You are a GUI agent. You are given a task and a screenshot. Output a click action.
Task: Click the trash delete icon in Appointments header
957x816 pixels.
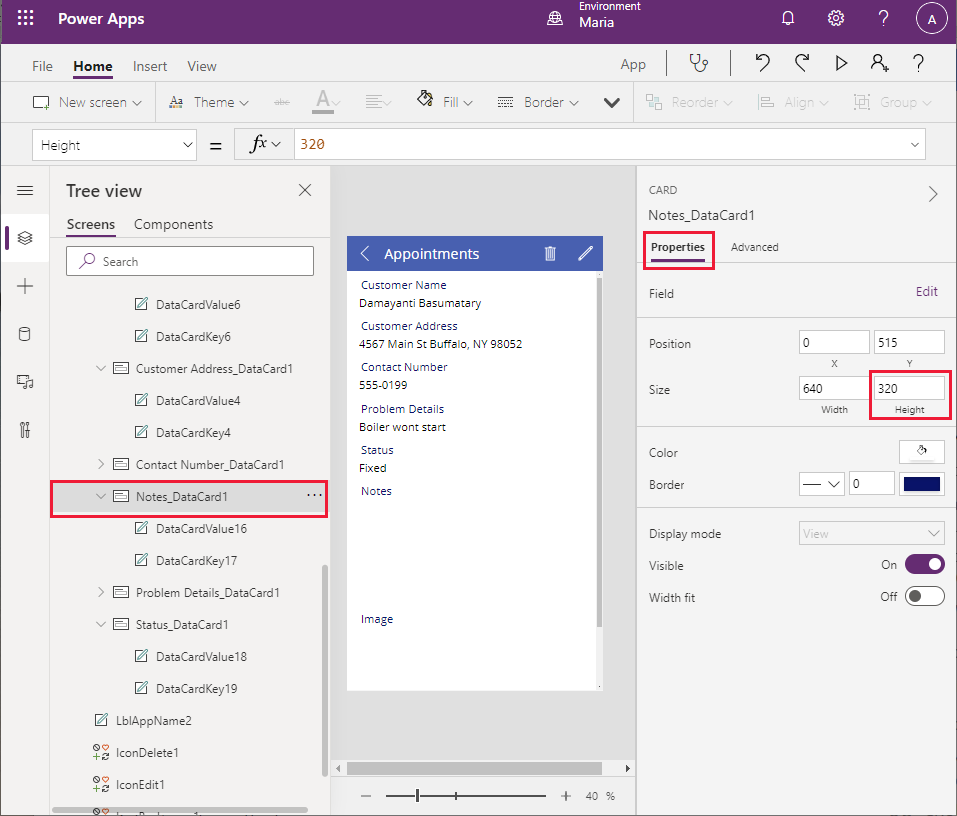[x=550, y=254]
